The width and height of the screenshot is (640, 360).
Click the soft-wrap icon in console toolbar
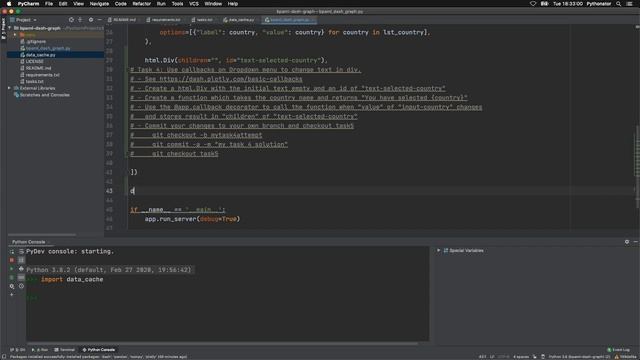coord(21,251)
